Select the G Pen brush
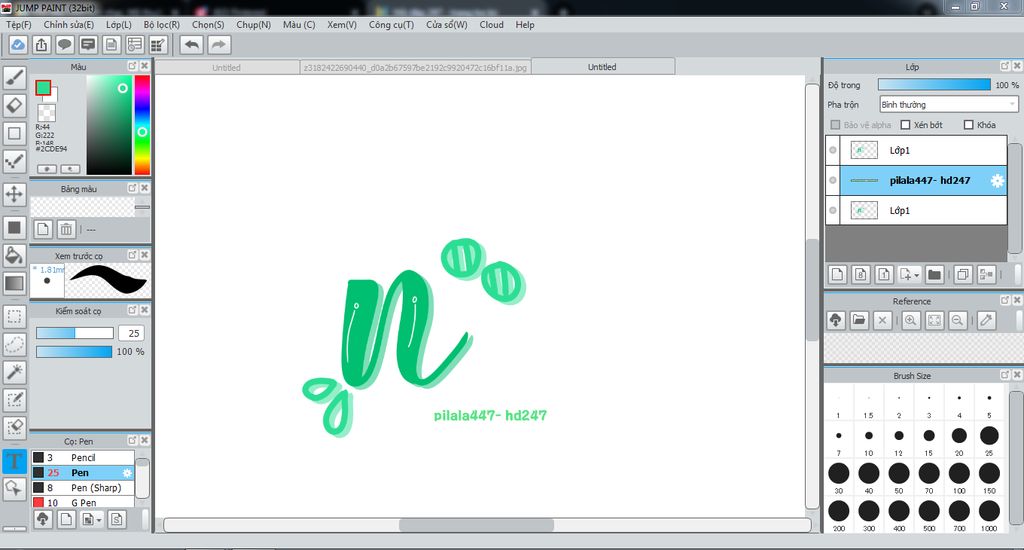1024x550 pixels. [83, 502]
